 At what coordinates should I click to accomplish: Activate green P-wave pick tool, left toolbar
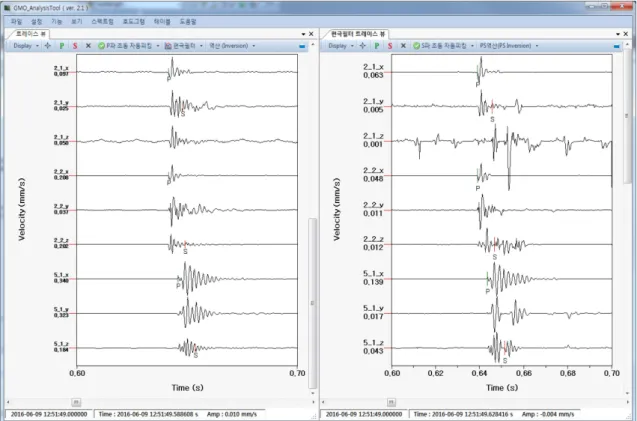pos(62,46)
